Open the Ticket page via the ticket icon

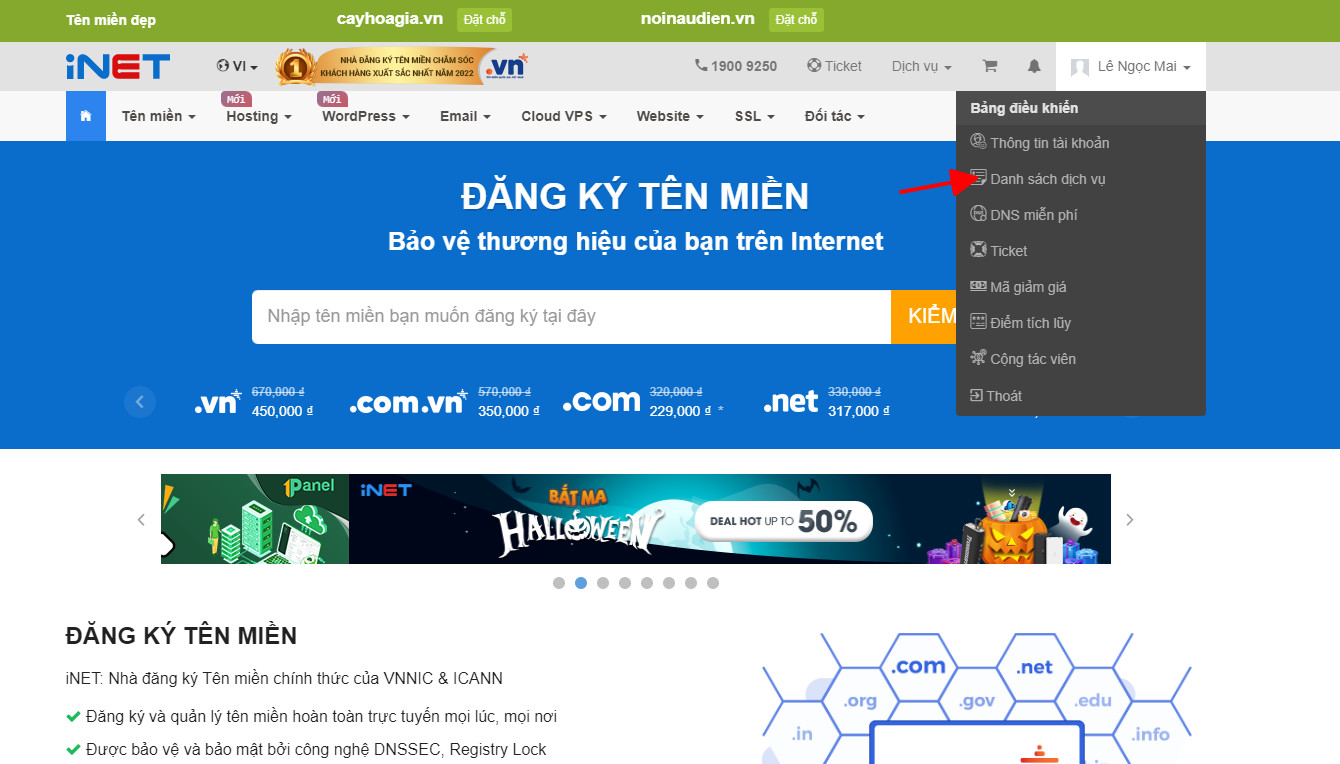point(835,66)
